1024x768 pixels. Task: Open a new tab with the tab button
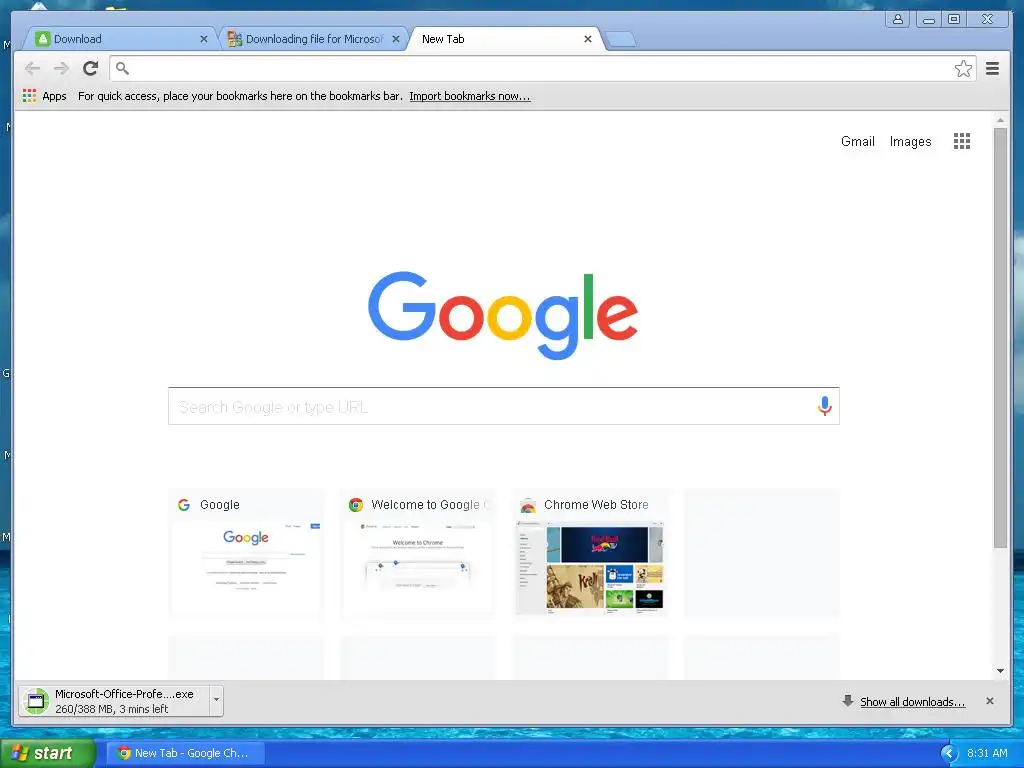tap(620, 40)
